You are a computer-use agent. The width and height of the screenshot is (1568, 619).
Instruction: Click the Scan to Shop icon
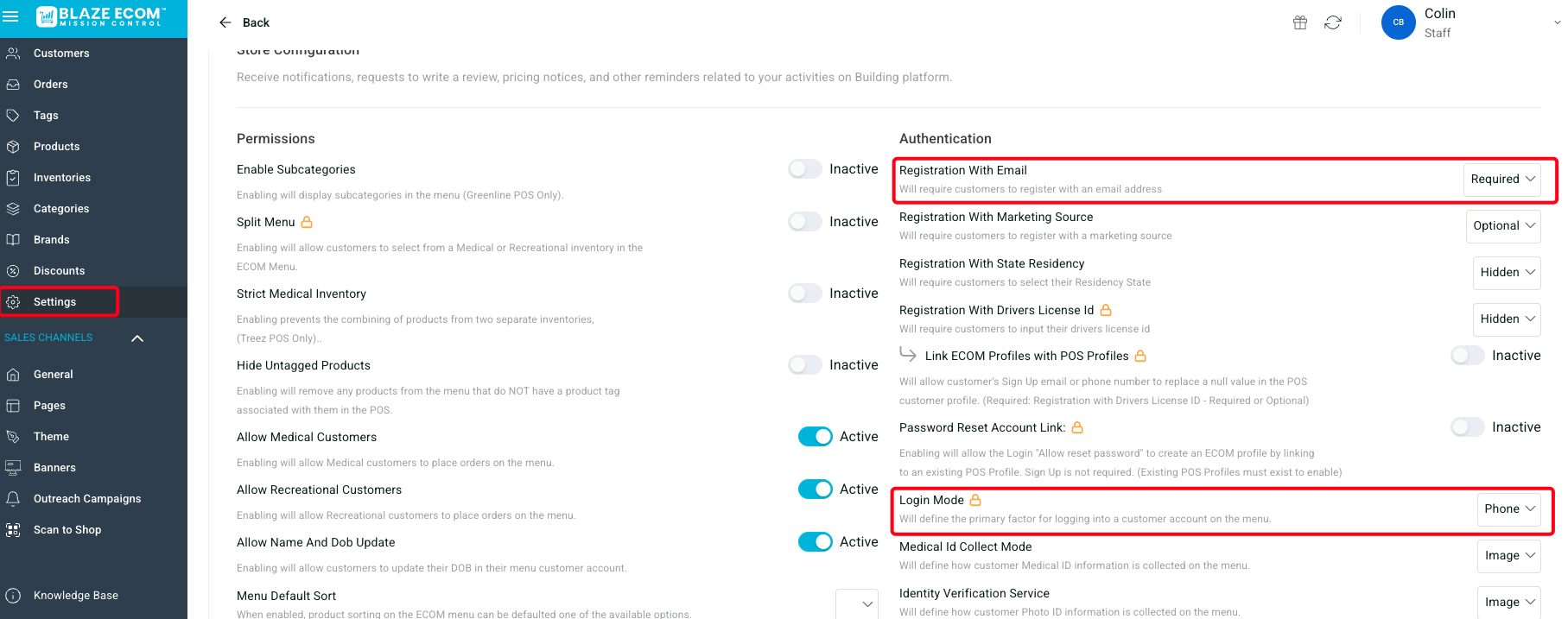13,529
